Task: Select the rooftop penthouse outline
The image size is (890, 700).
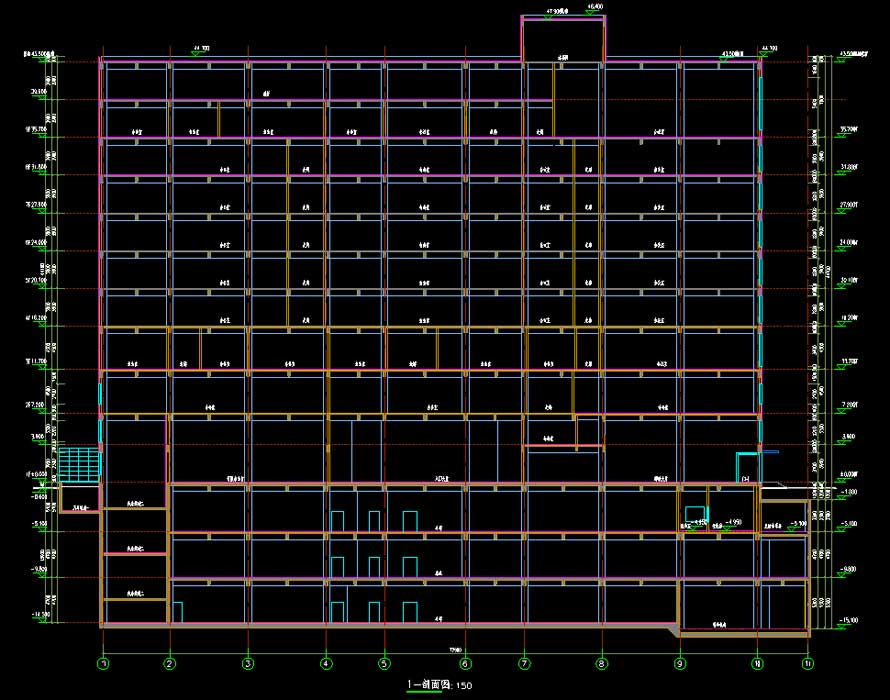Action: pos(563,39)
